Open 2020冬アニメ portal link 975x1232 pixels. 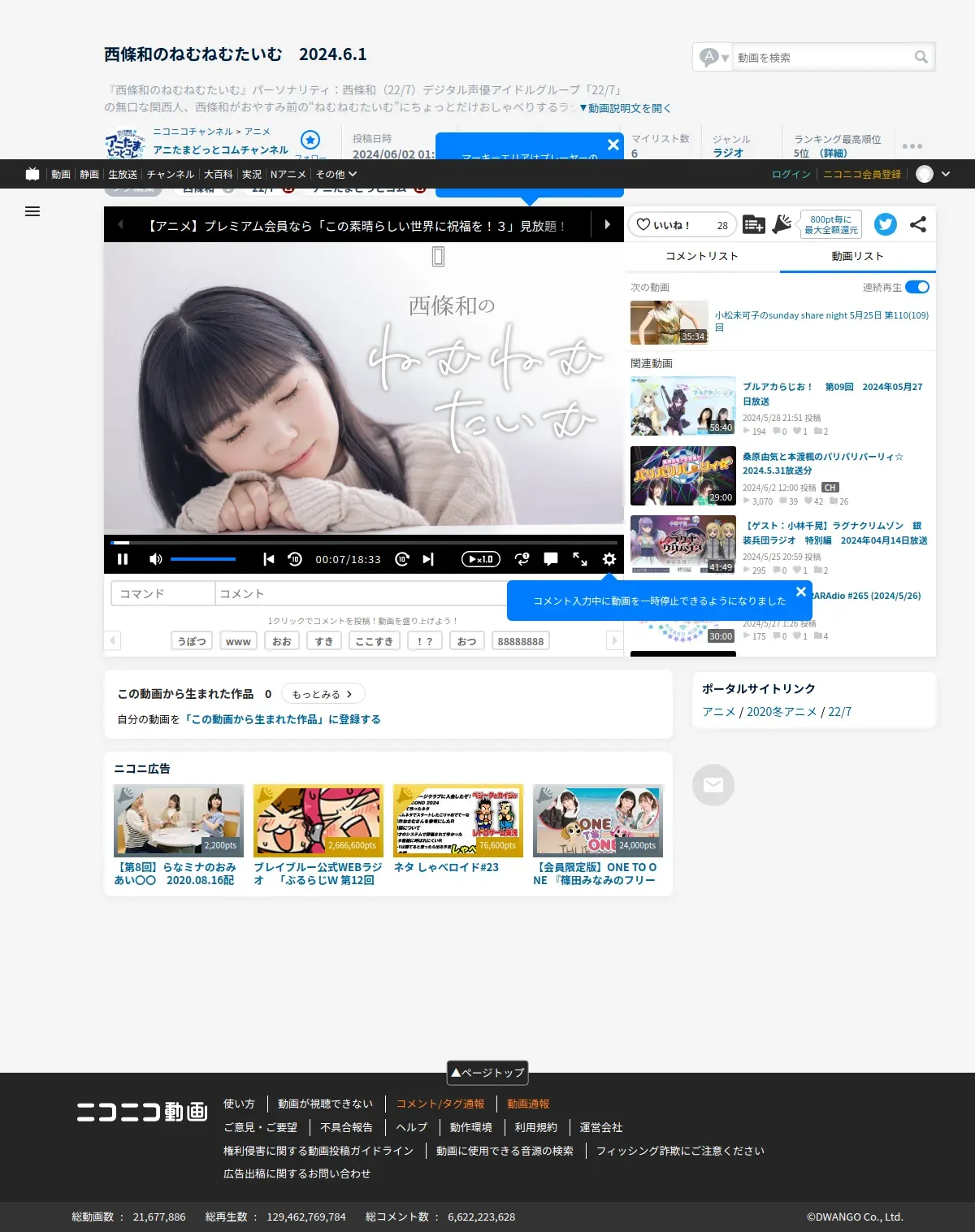[x=781, y=712]
